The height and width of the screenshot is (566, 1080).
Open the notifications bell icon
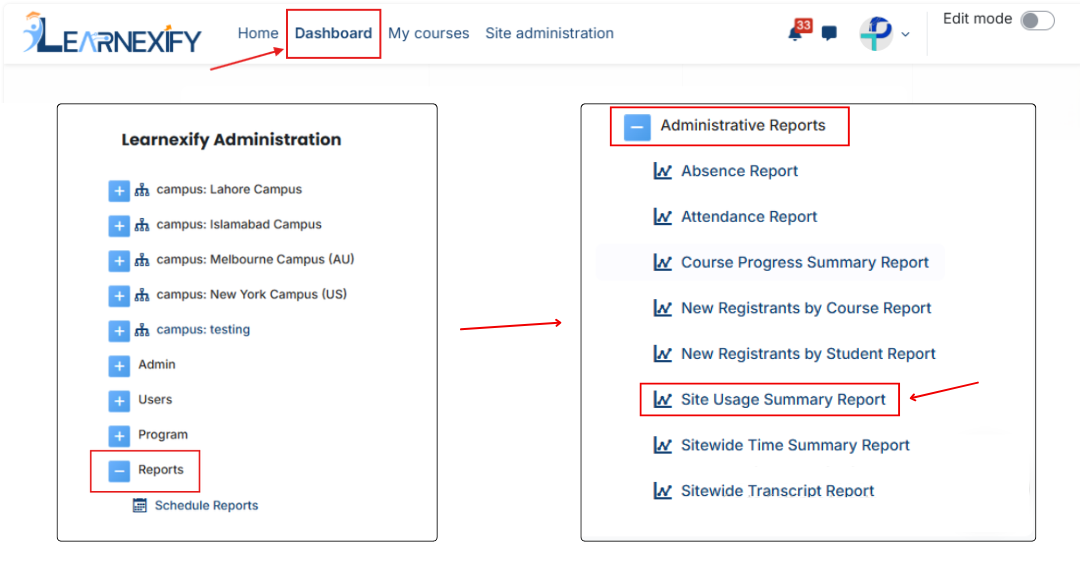click(796, 34)
